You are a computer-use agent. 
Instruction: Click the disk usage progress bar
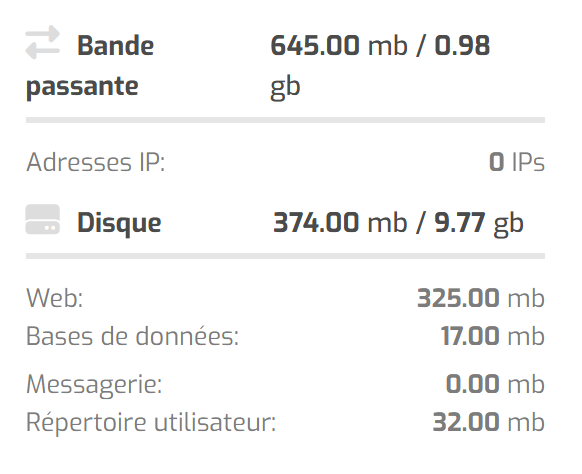285,256
